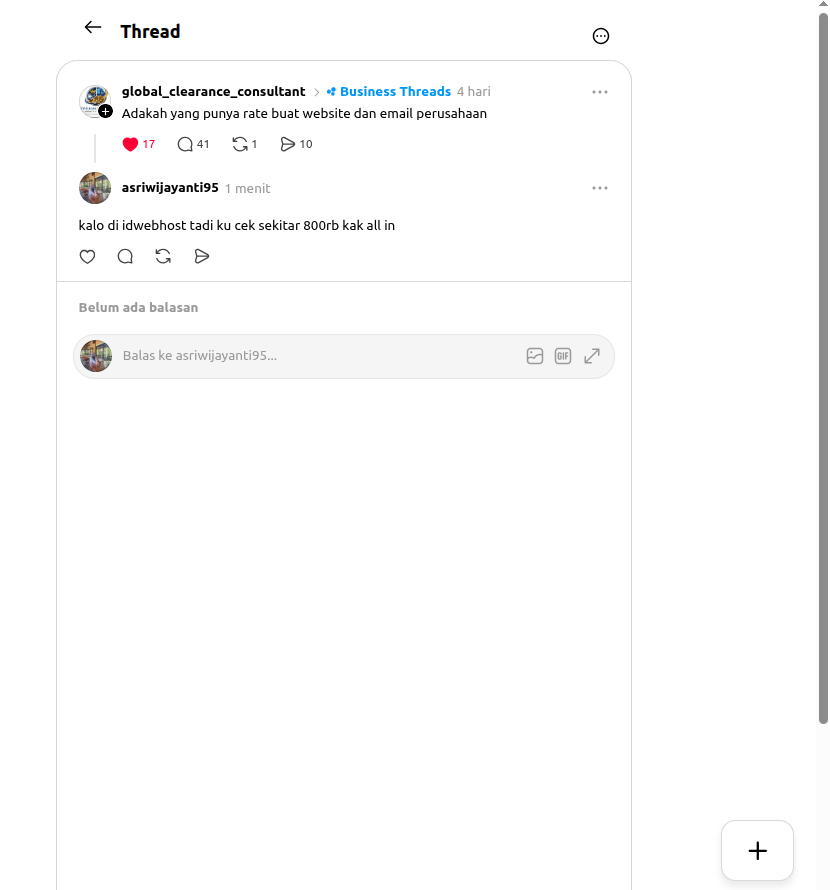Share asriwijayanti95's reply via paper plane icon
Image resolution: width=830 pixels, height=890 pixels.
tap(202, 257)
